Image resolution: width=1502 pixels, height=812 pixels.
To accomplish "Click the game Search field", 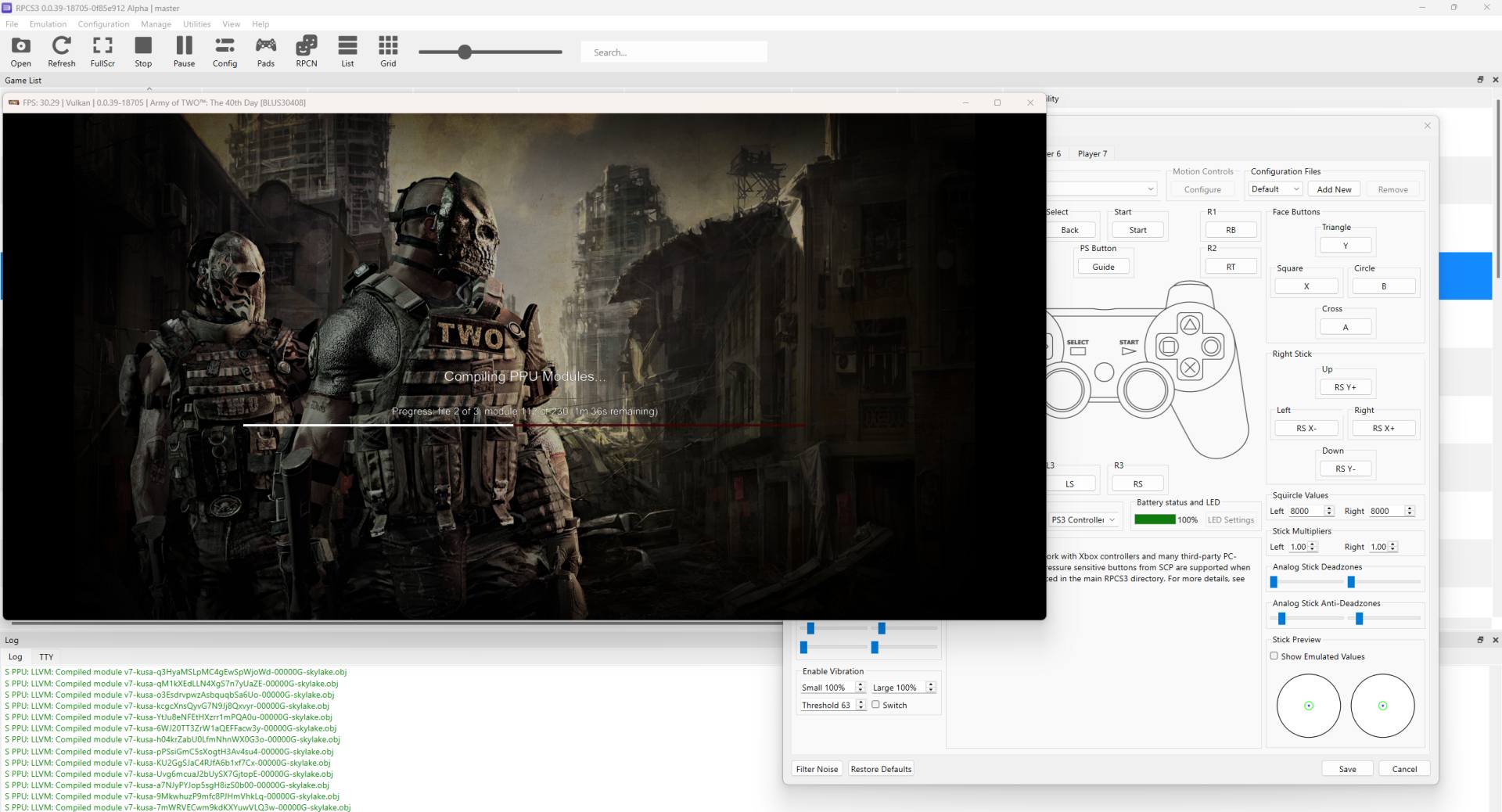I will pos(673,52).
